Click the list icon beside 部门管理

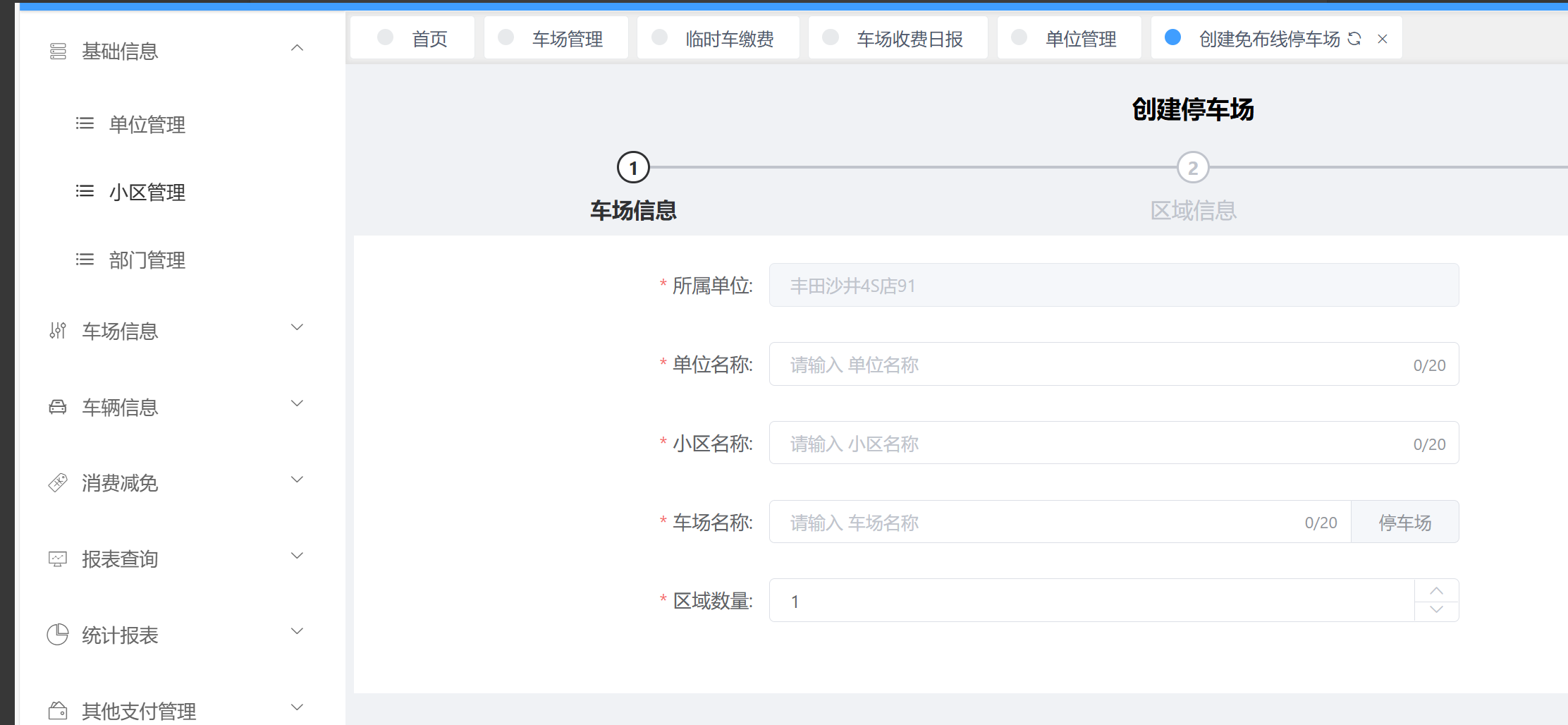[85, 260]
